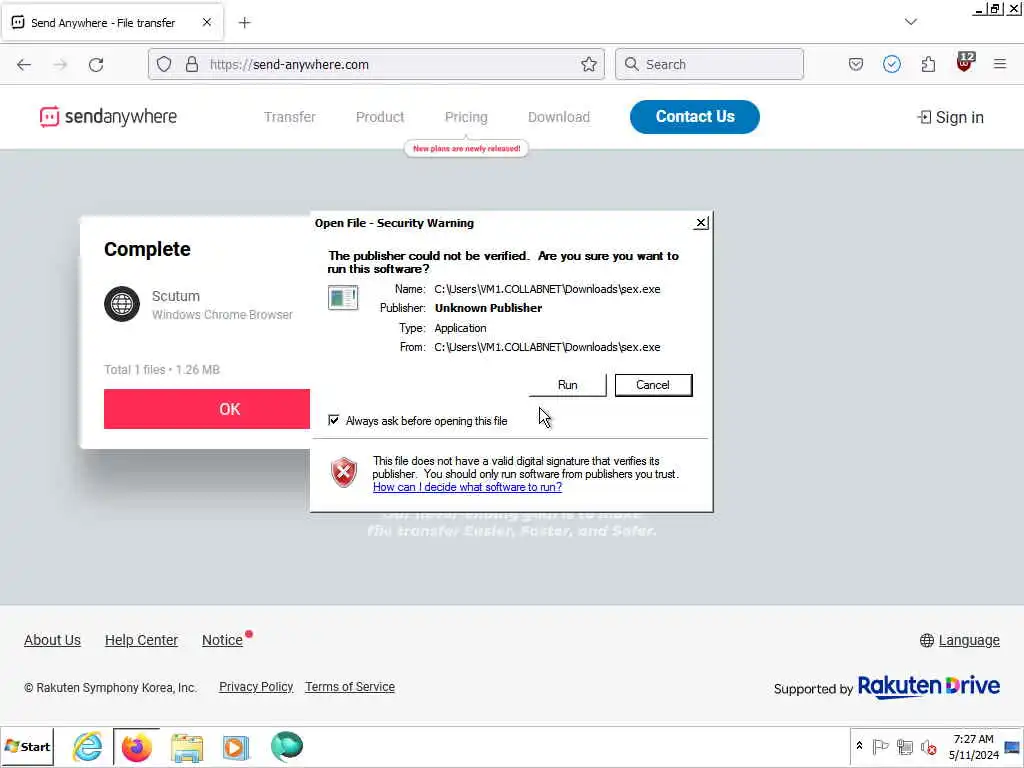
Task: Click the Unknown Publisher text
Action: [488, 308]
